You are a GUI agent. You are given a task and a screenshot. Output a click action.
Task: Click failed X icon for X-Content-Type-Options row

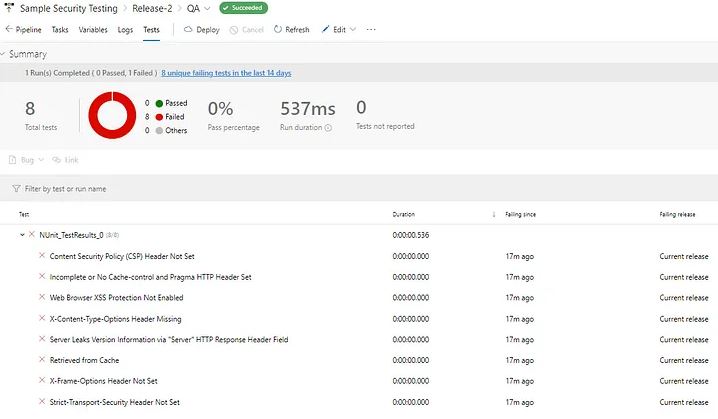[42, 318]
